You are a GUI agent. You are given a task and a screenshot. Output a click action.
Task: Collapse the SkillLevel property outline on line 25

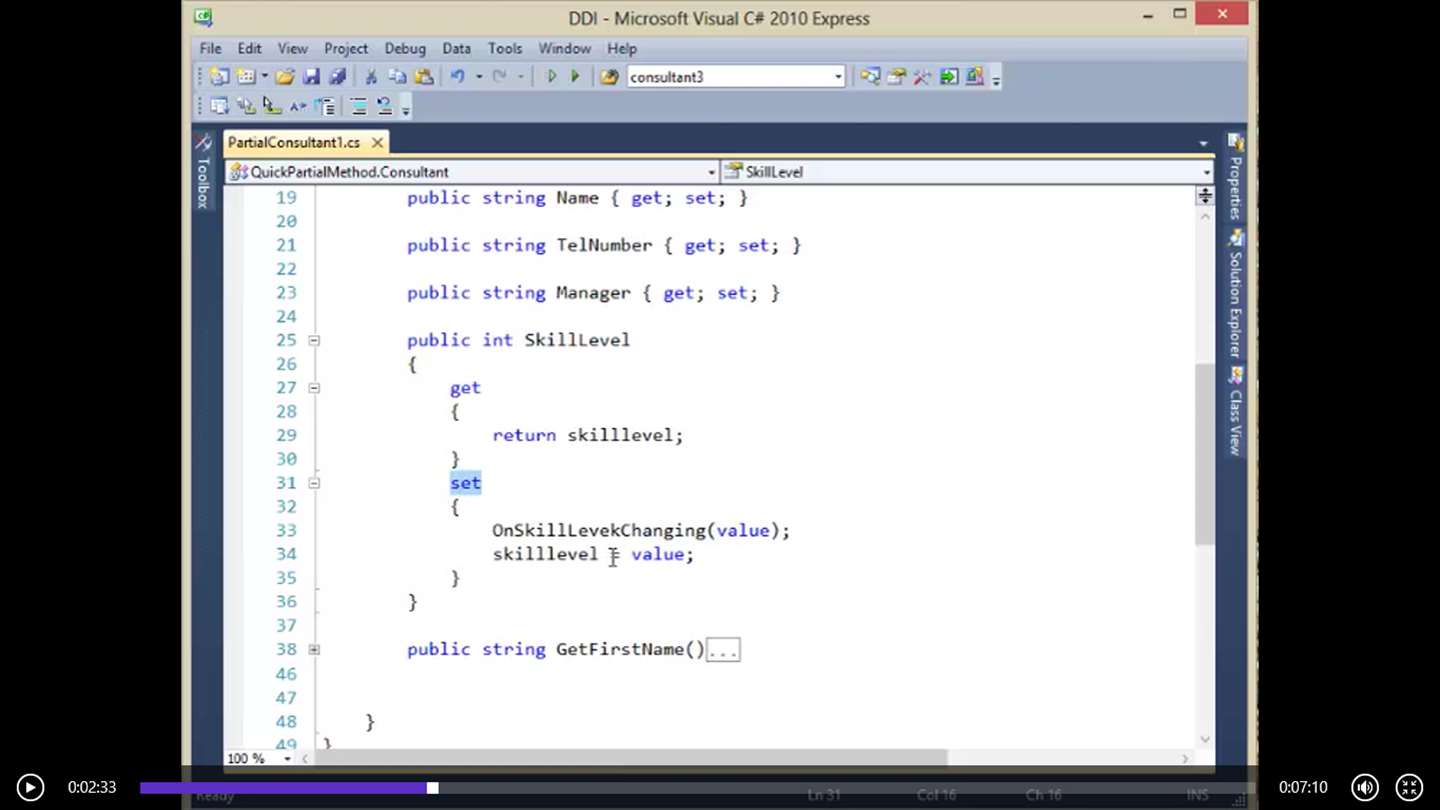[314, 340]
